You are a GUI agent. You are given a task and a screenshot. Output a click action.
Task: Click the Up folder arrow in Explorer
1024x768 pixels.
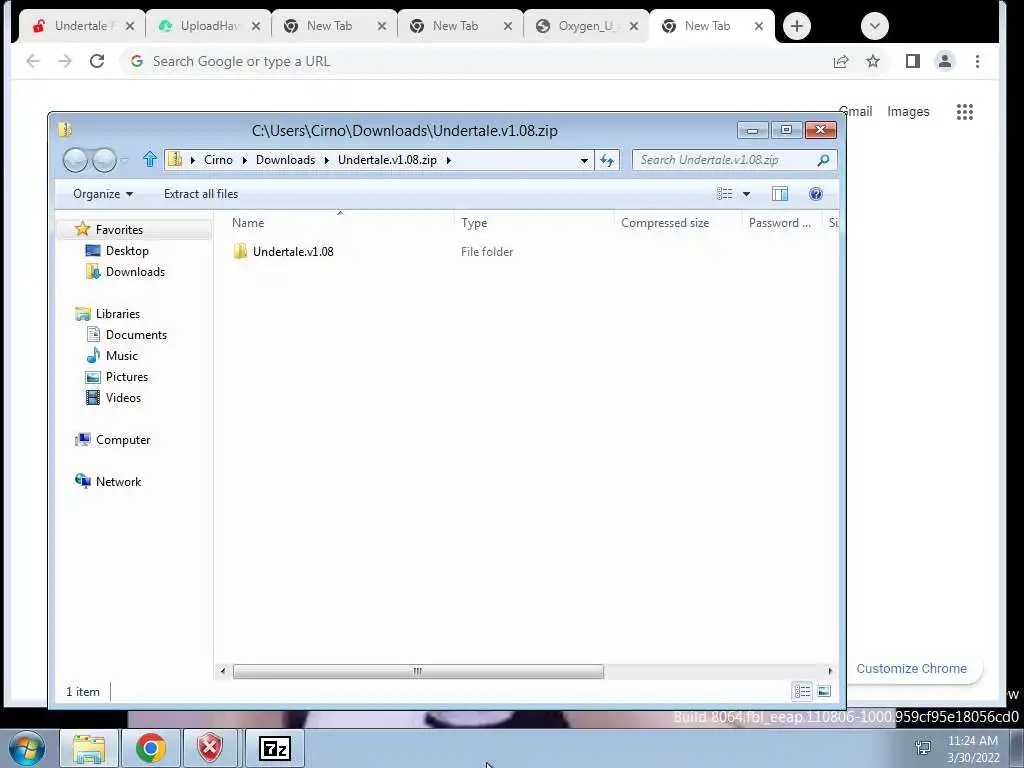click(x=150, y=159)
